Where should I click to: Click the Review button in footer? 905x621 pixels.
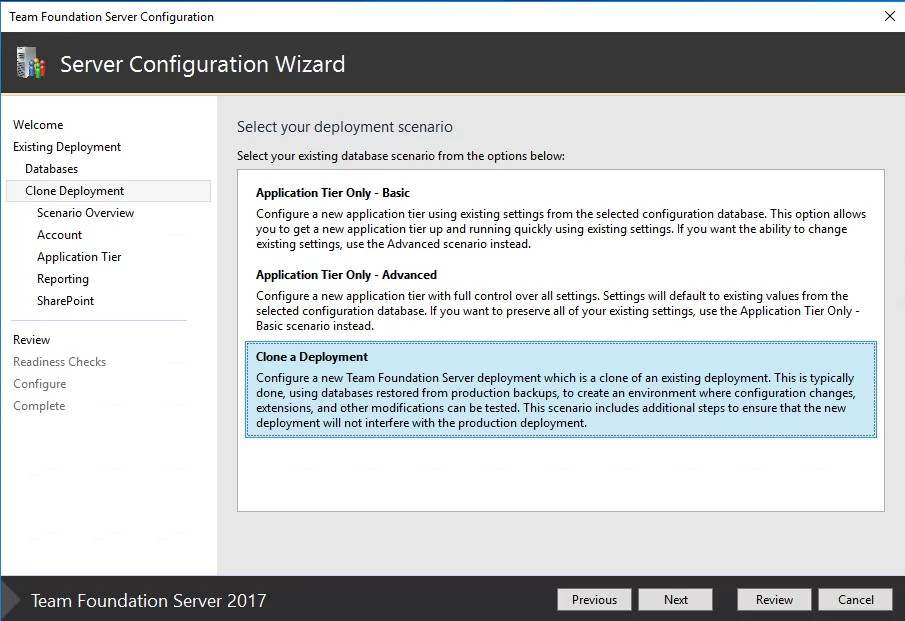coord(774,600)
